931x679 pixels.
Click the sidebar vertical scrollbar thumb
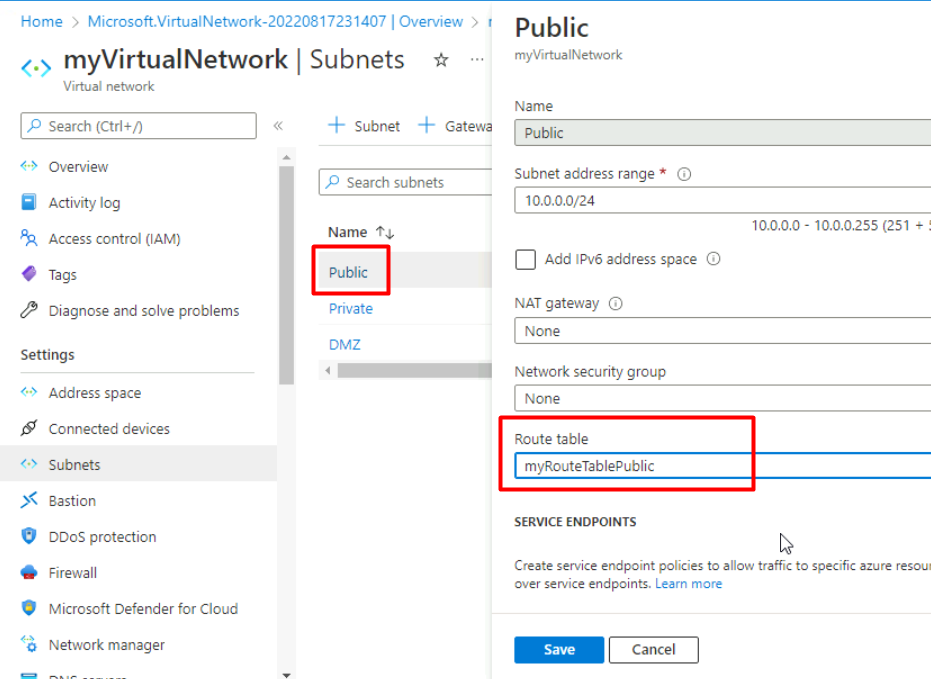tap(286, 275)
